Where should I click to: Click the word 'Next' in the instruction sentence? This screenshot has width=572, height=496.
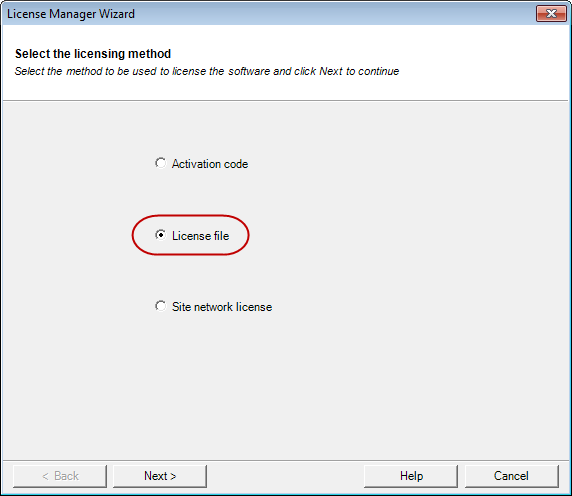[331, 71]
